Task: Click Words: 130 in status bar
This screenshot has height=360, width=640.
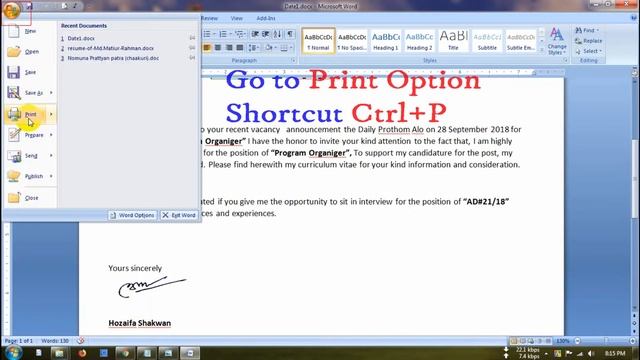Action: (55, 341)
